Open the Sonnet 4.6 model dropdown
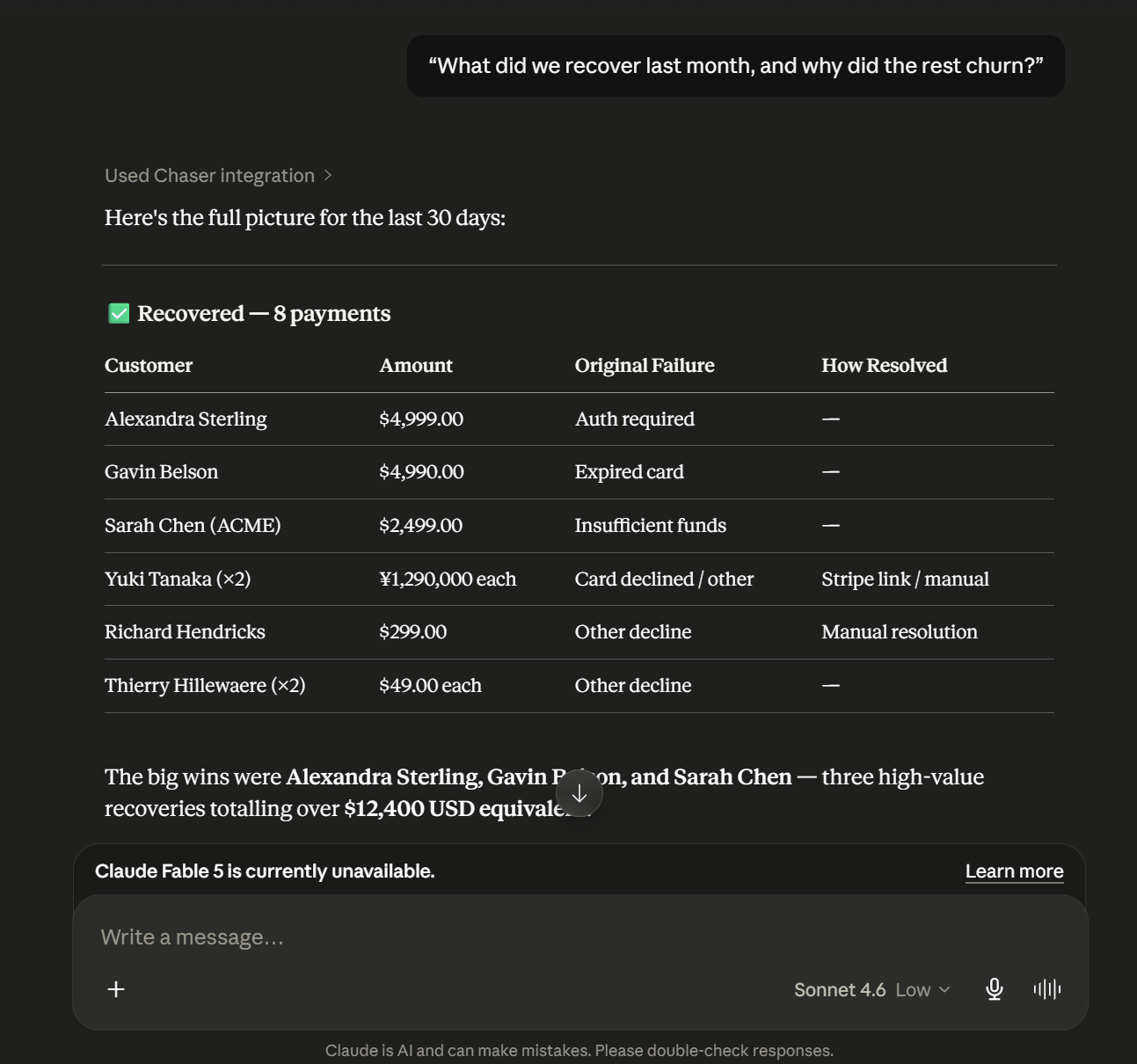The width and height of the screenshot is (1137, 1064). coord(872,990)
